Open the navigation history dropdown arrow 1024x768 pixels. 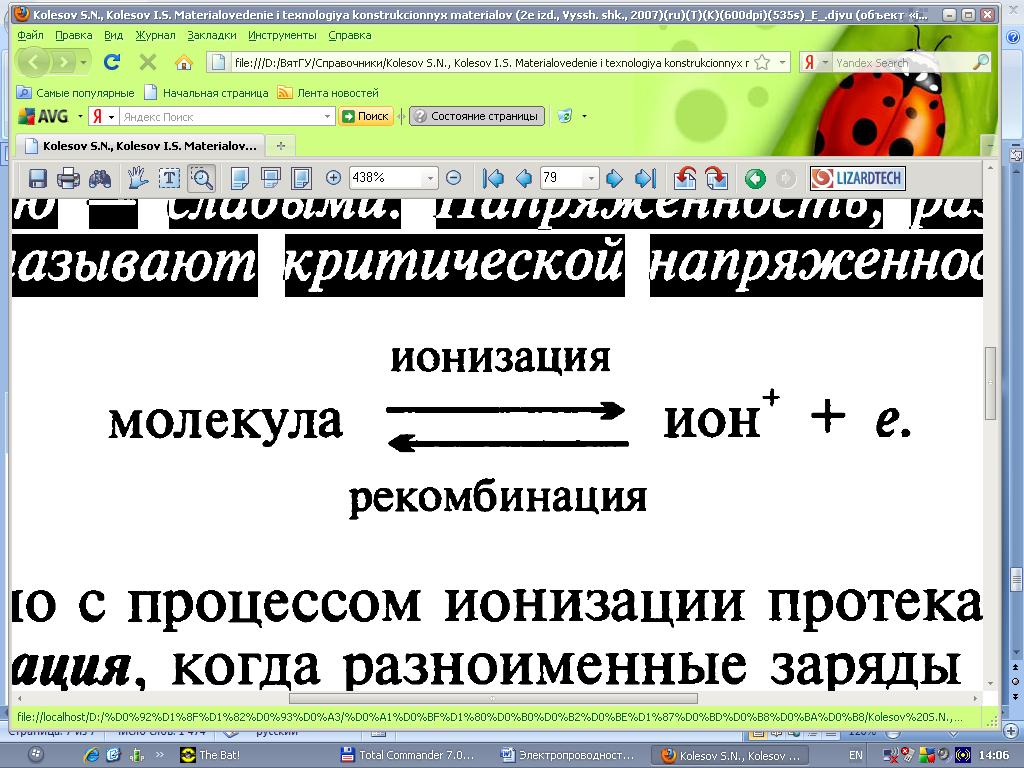point(84,63)
